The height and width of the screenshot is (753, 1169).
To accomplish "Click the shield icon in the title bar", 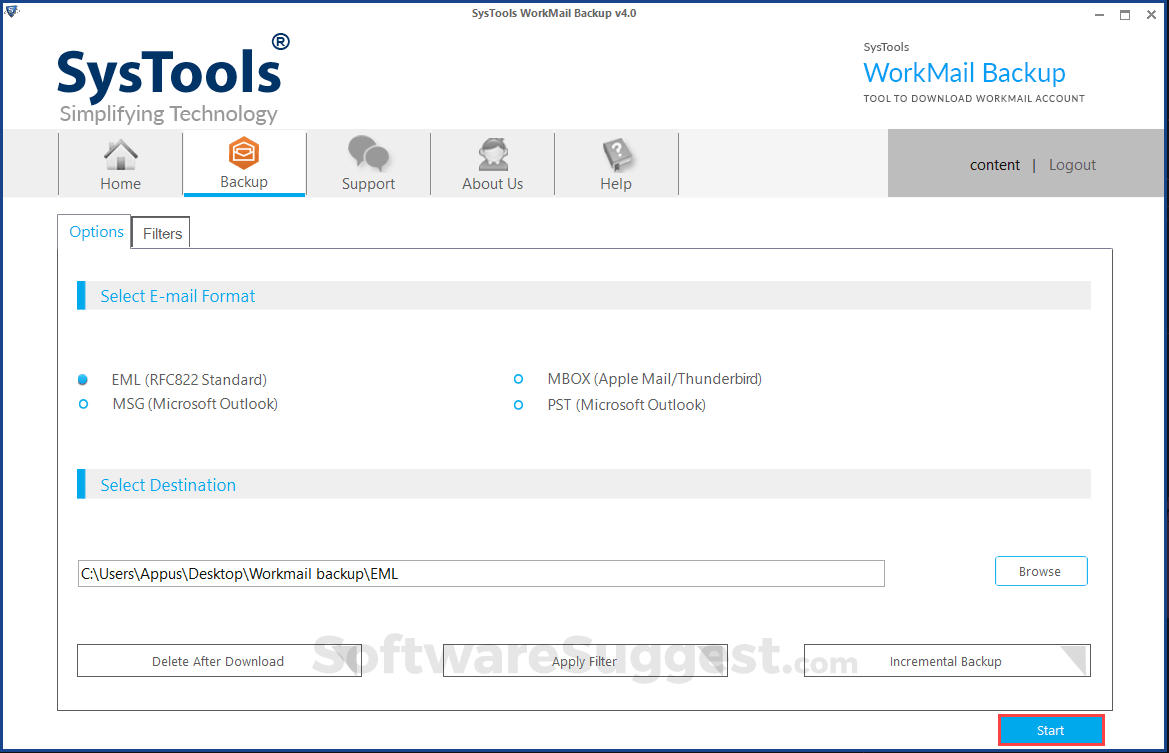I will [x=12, y=9].
